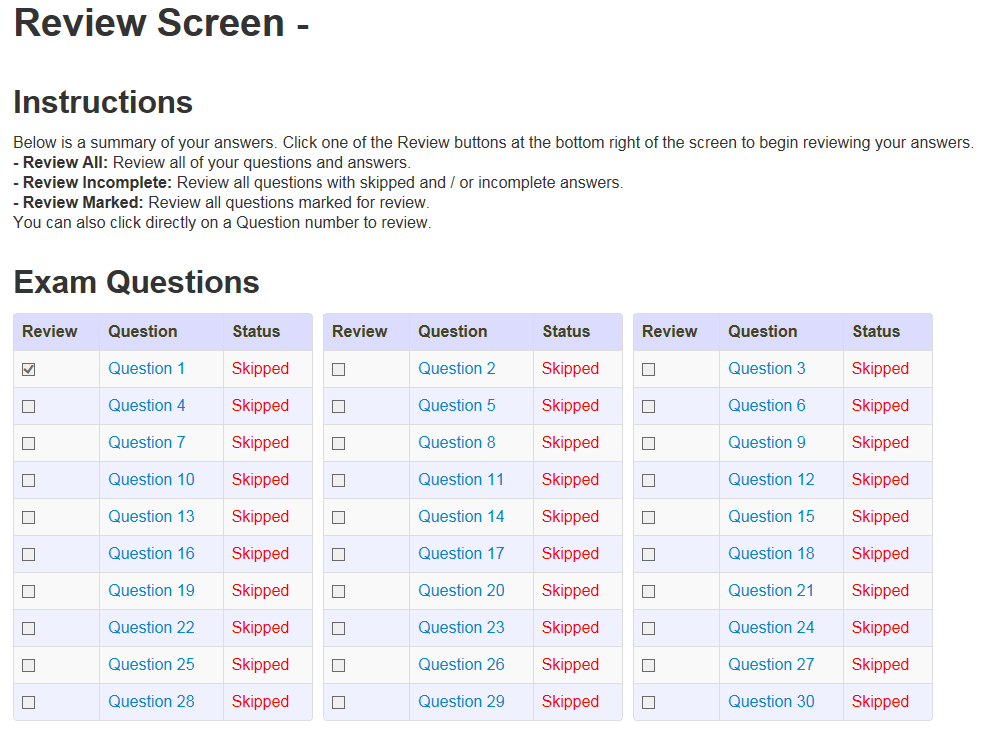Tick the review checkbox for Question 11

click(338, 481)
